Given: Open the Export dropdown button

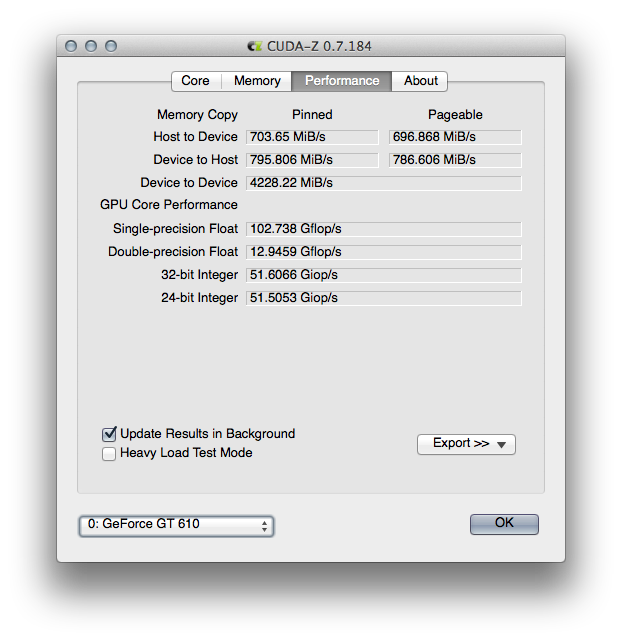Looking at the screenshot, I should (x=466, y=444).
